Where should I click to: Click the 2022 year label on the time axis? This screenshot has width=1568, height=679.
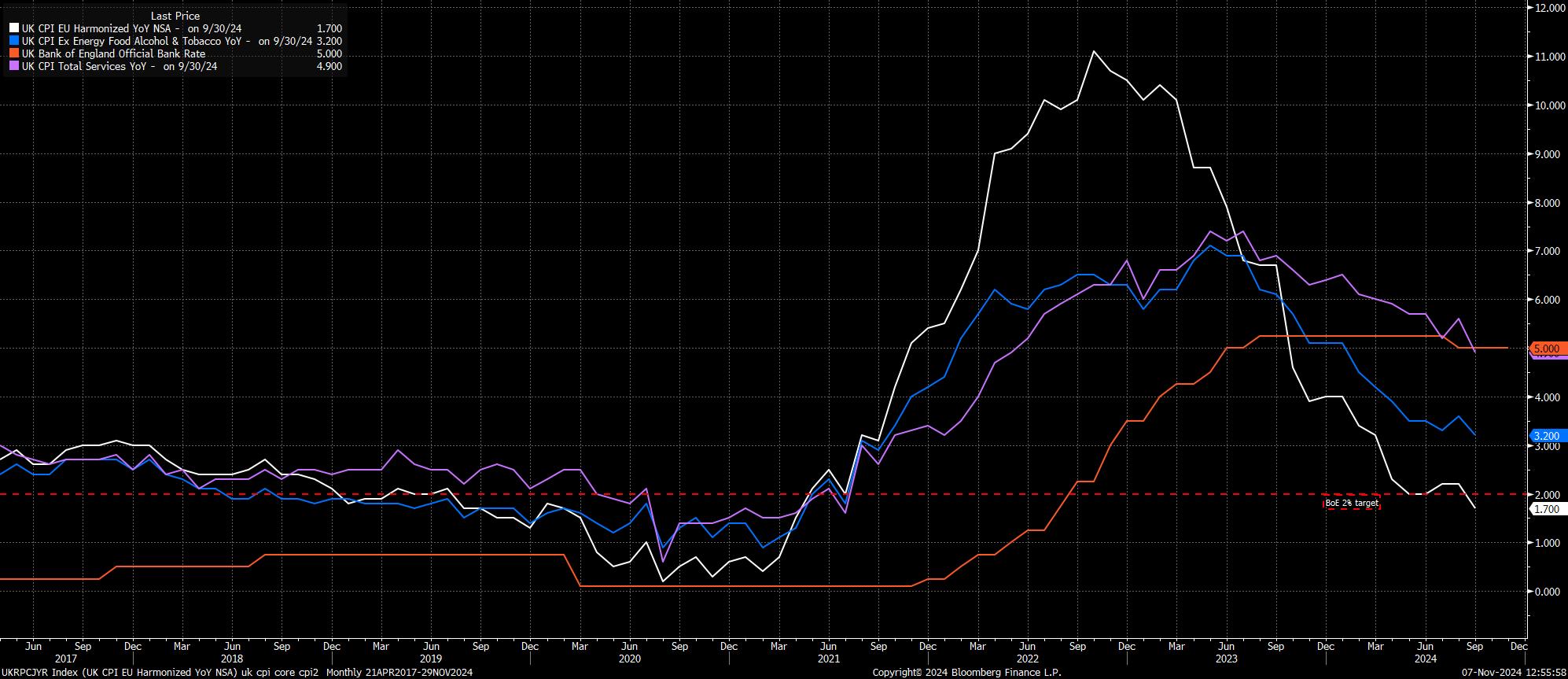coord(1027,659)
